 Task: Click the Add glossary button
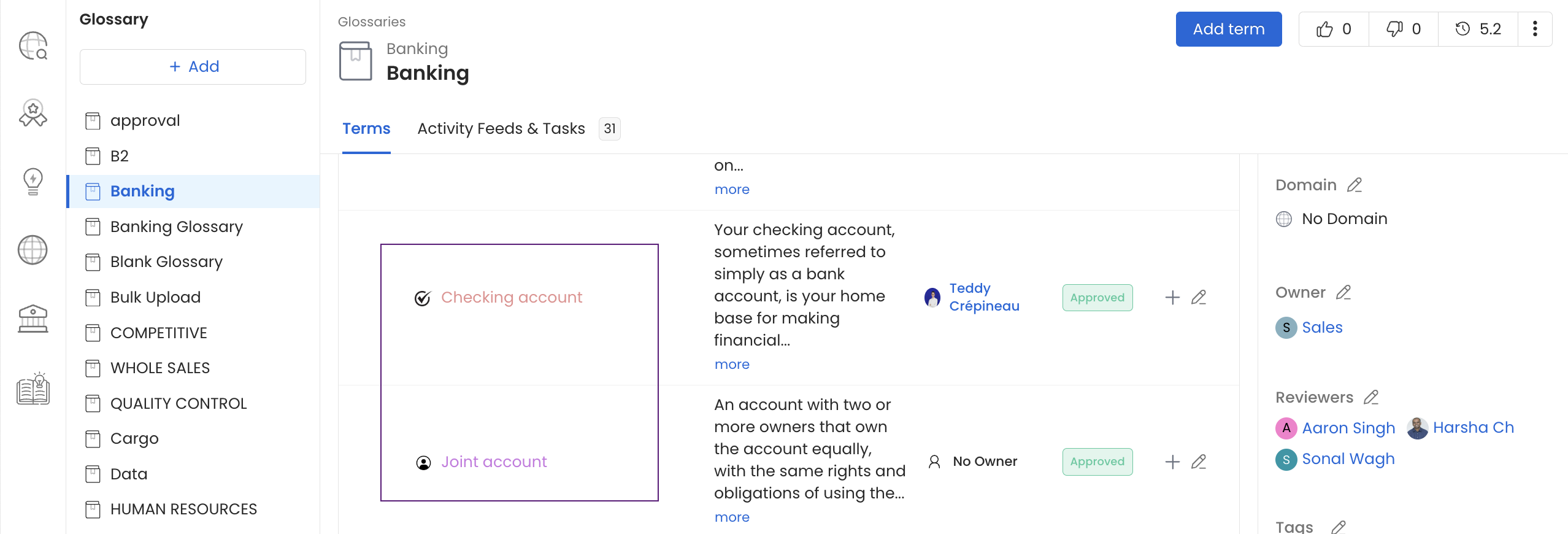pyautogui.click(x=193, y=67)
